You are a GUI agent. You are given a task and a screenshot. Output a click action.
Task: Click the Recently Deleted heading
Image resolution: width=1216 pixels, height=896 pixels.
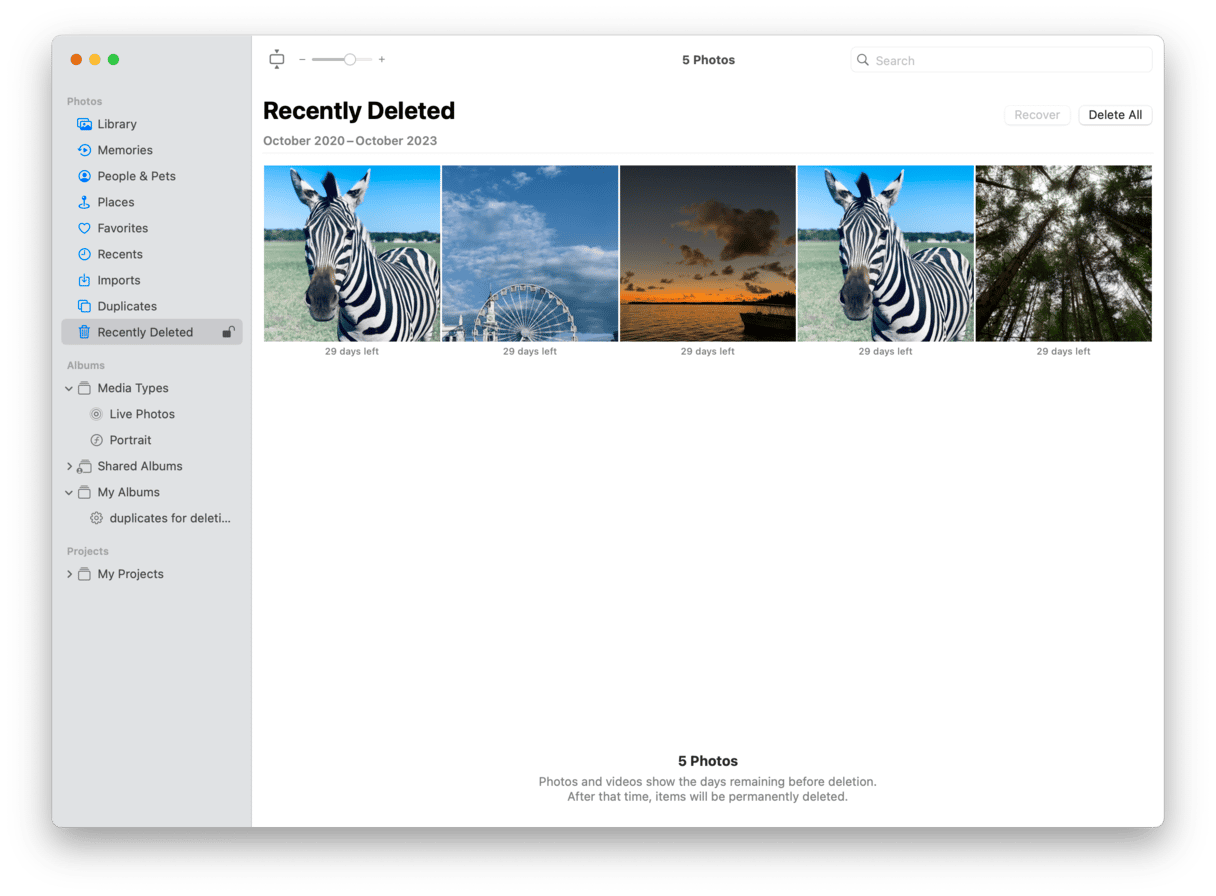[359, 111]
